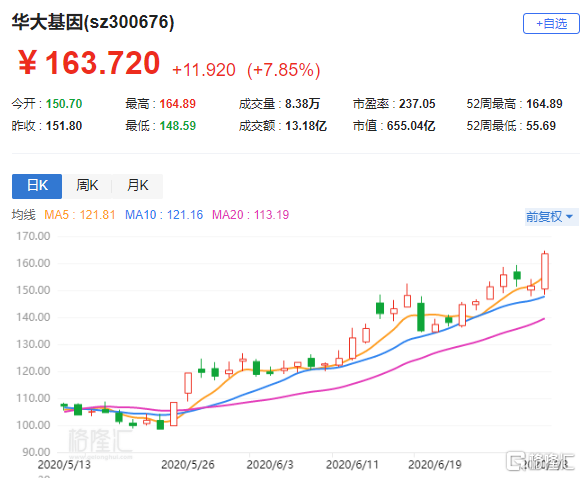Click the 市盈率 value 237.05

(417, 104)
